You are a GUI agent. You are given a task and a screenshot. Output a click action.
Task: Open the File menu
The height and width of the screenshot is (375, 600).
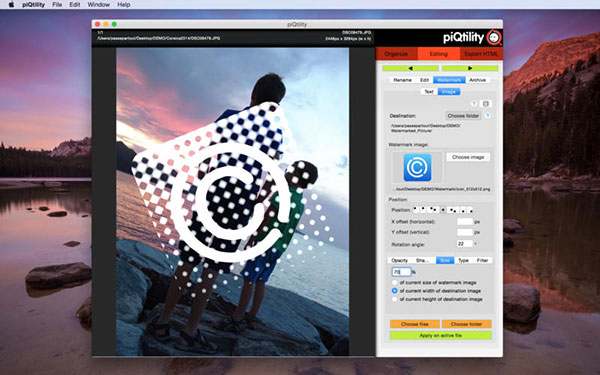pyautogui.click(x=57, y=5)
